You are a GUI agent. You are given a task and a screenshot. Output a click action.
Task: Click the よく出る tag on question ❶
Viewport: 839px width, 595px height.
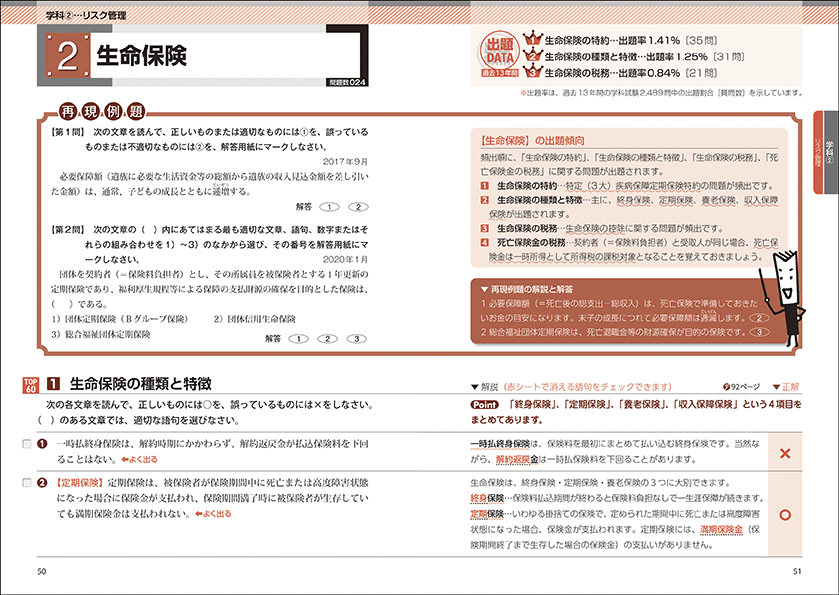click(x=140, y=460)
